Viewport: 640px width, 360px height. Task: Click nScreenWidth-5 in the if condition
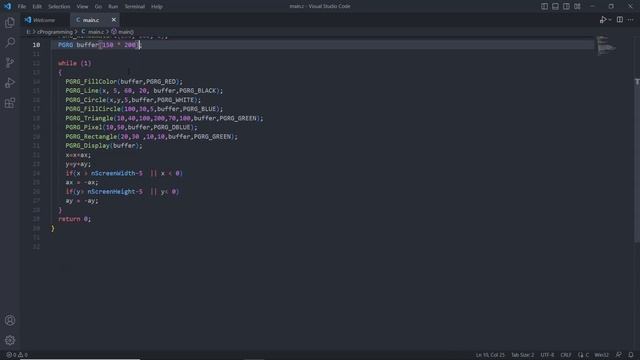point(117,173)
